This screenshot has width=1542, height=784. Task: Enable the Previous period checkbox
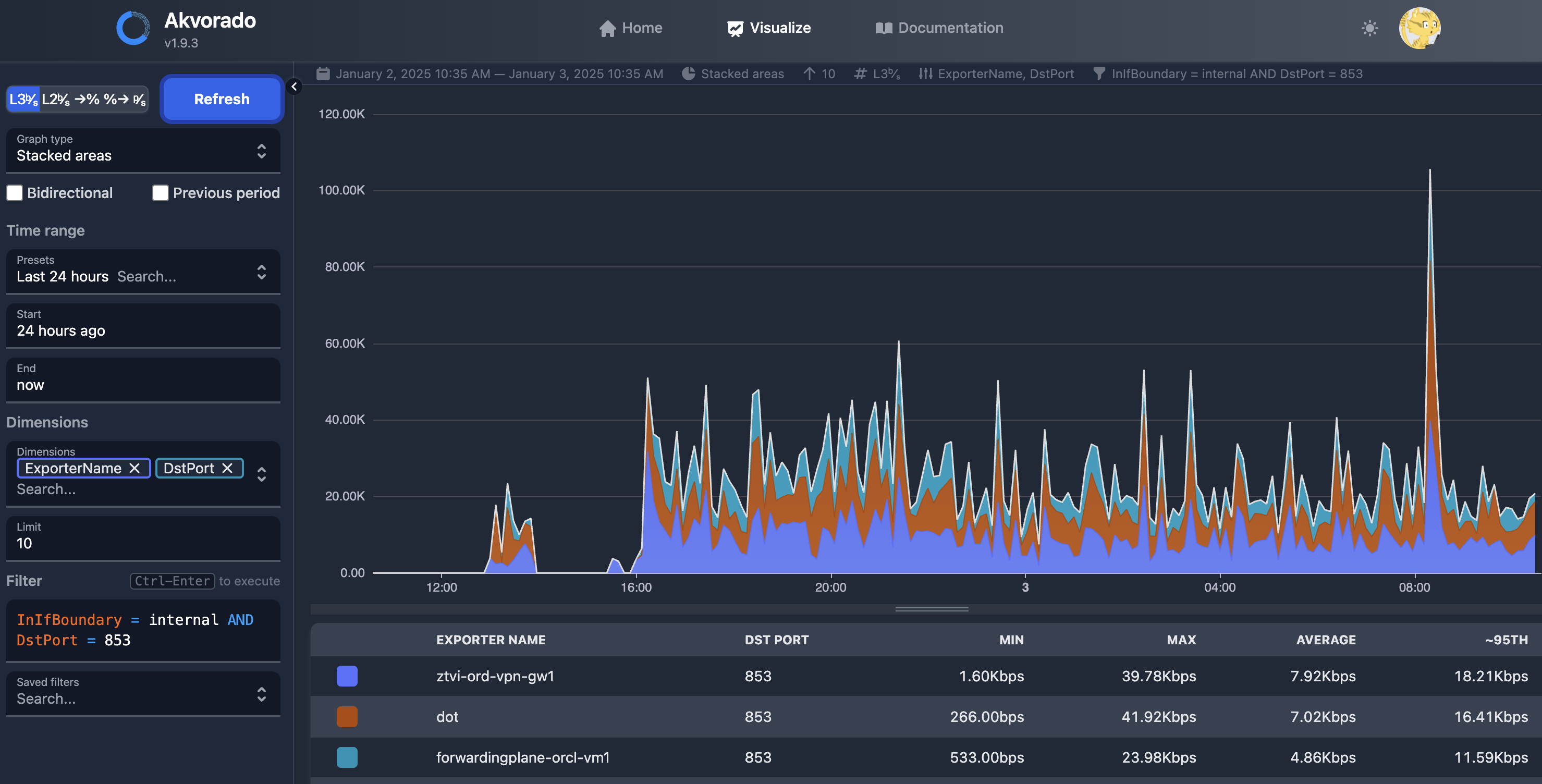click(x=161, y=193)
